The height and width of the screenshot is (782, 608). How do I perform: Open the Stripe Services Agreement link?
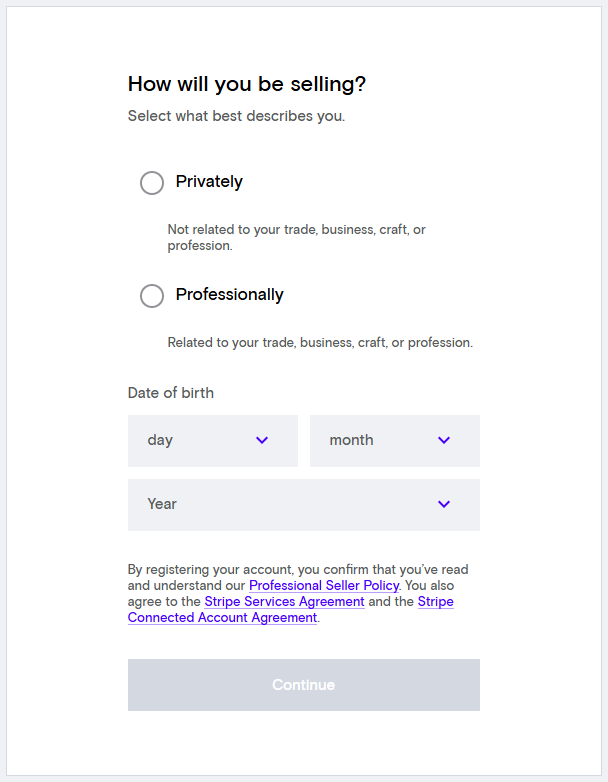(x=284, y=602)
